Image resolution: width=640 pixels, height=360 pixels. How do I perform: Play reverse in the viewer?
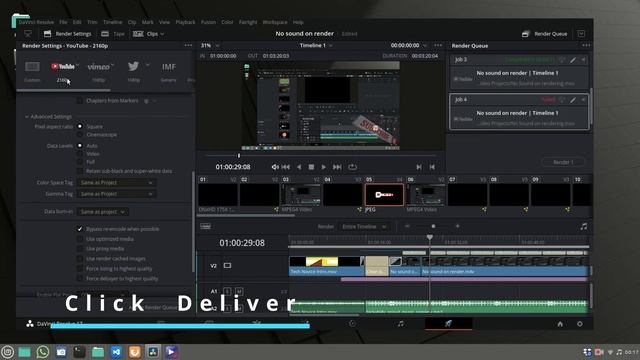[x=299, y=167]
